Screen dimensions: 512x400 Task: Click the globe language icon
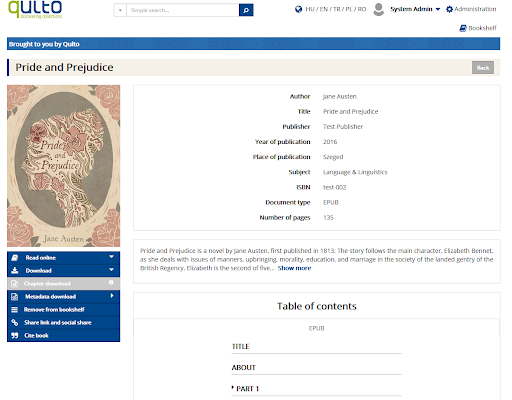(x=298, y=9)
